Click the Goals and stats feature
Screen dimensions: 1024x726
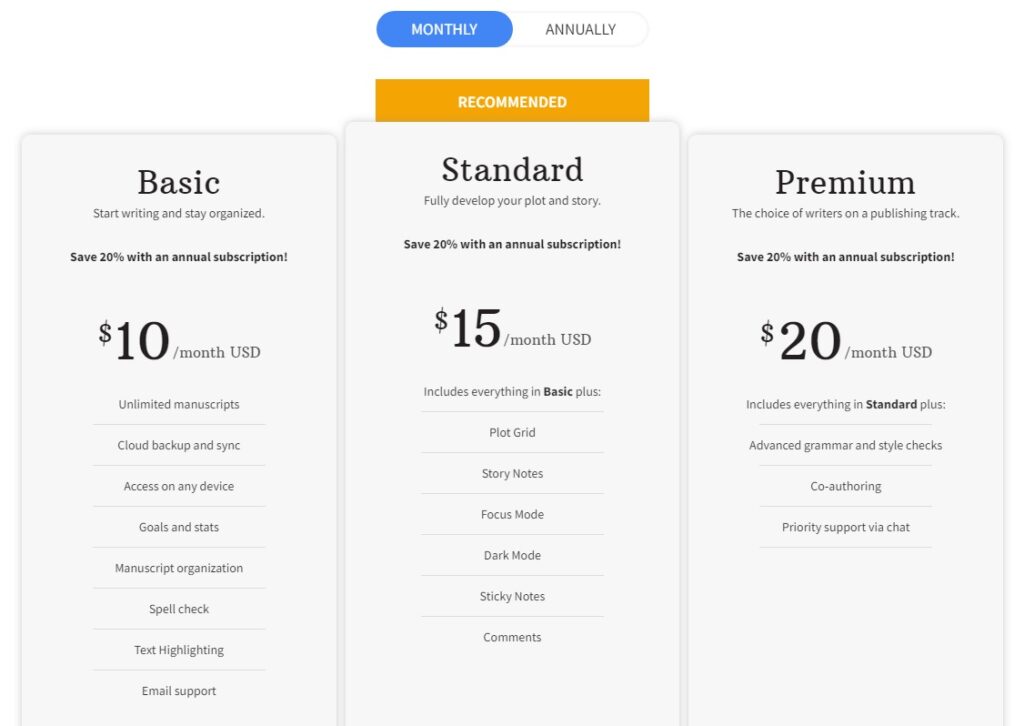(179, 527)
